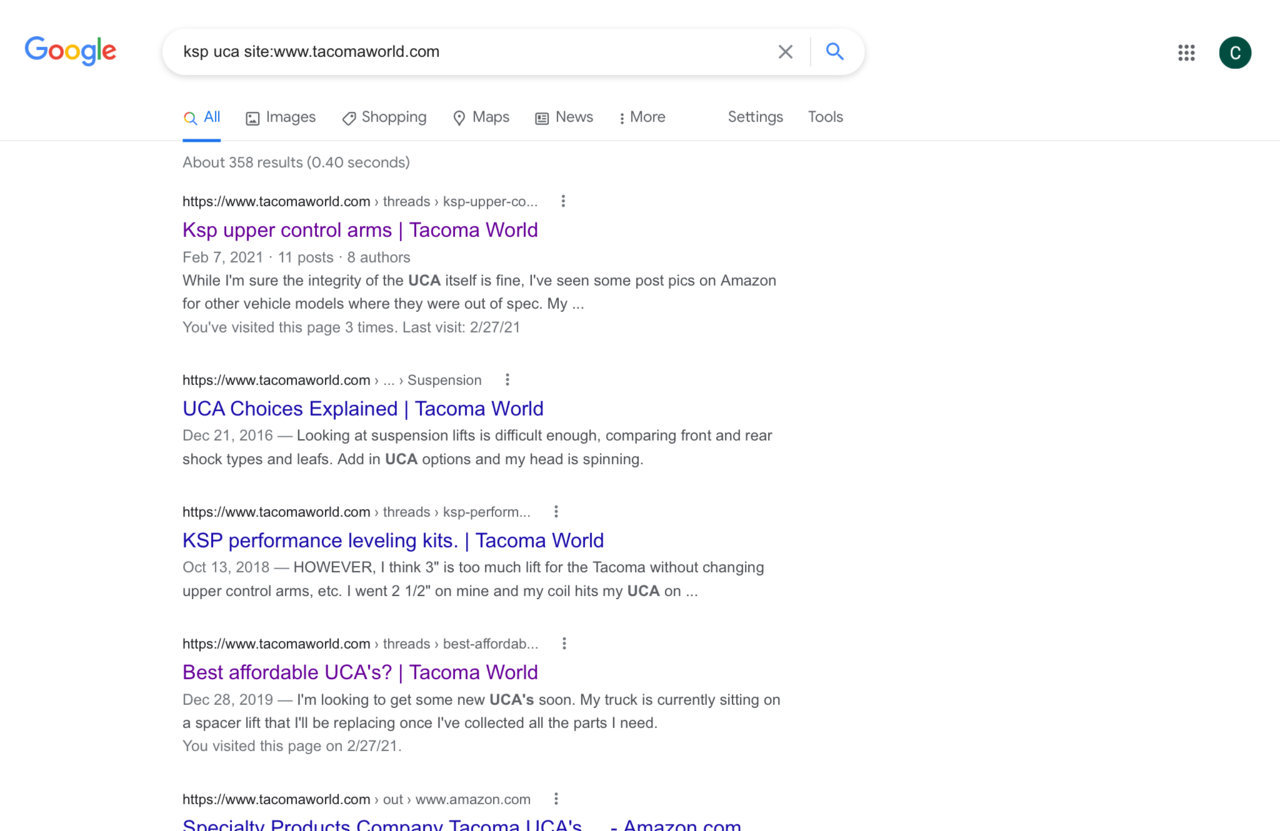
Task: Open three-dot menu for Best affordable UCA's result
Action: 564,644
